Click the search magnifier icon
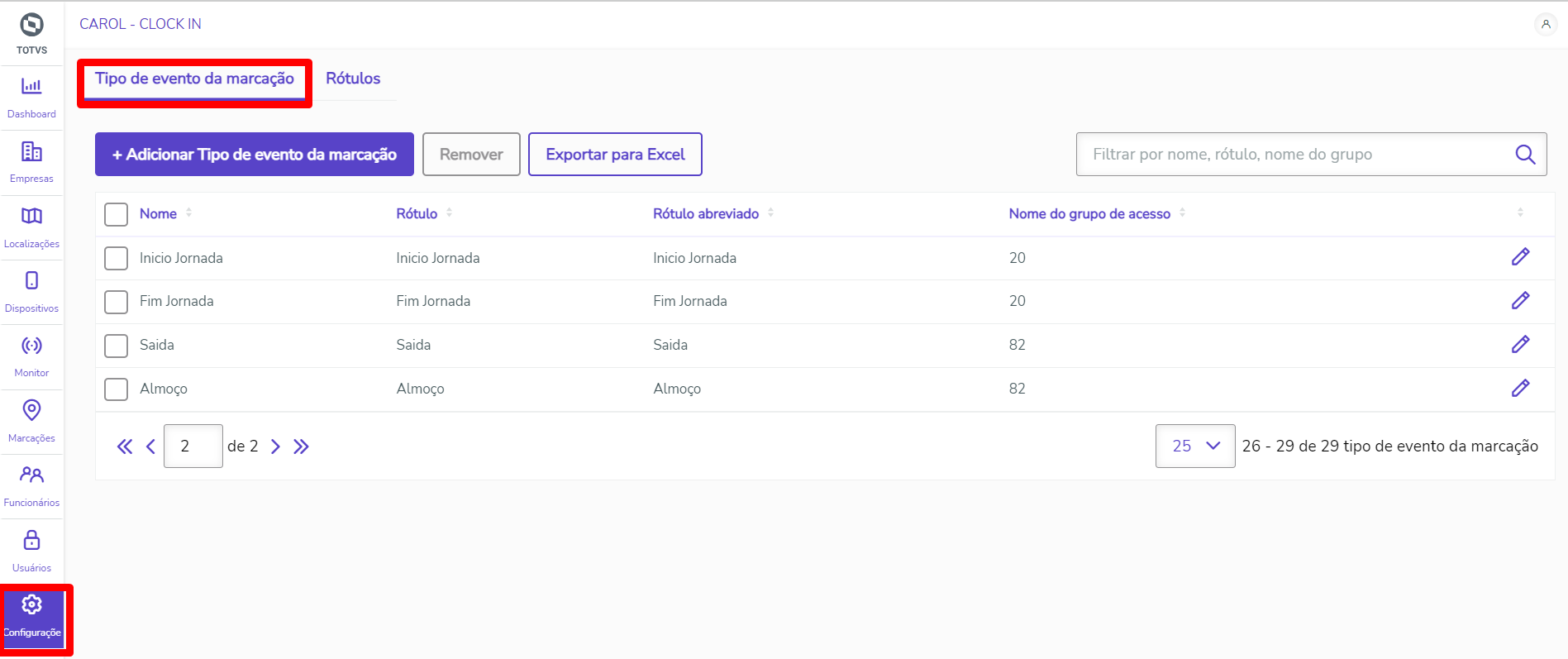This screenshot has height=659, width=1568. [1525, 155]
